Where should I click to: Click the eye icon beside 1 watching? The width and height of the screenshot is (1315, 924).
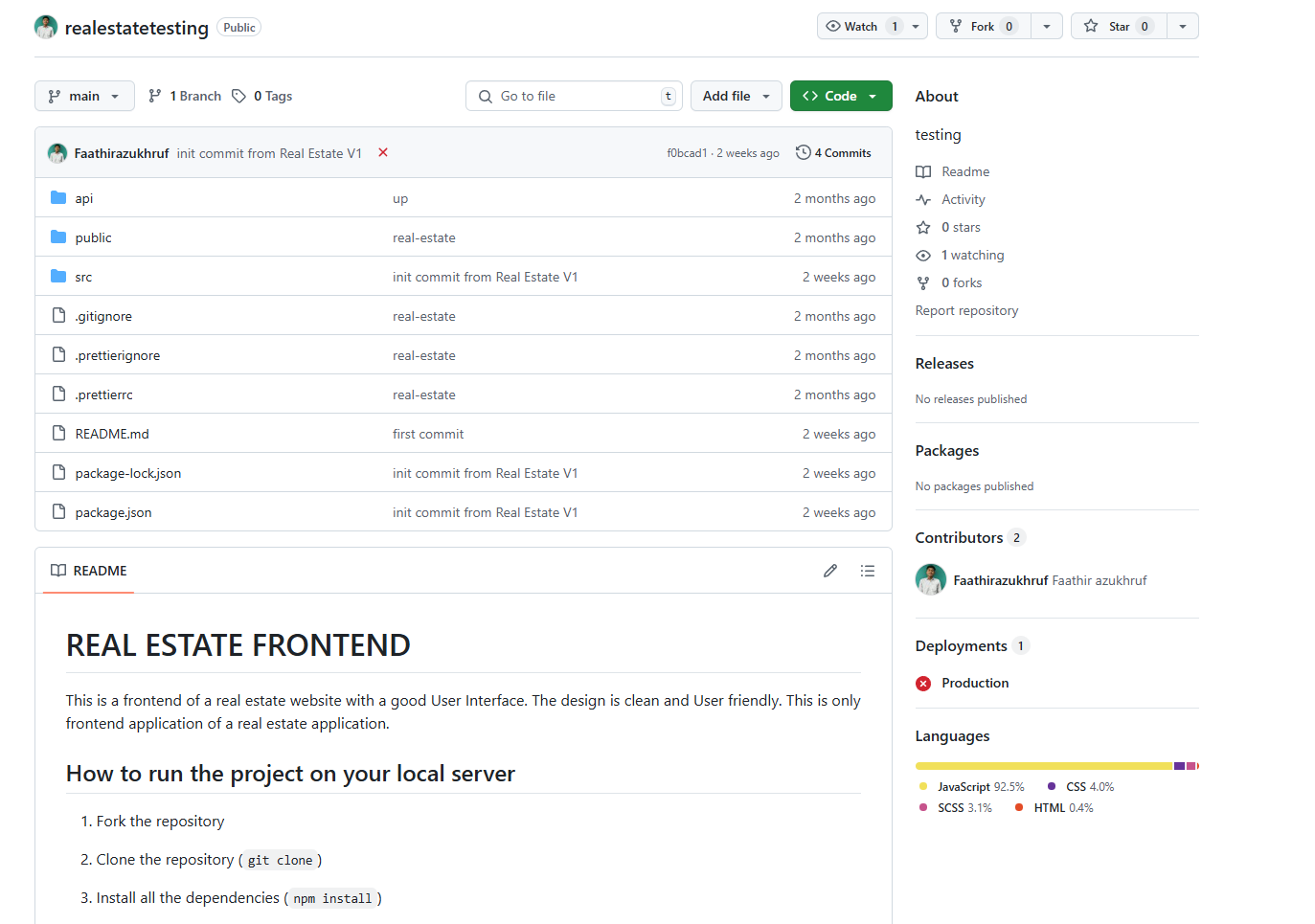pyautogui.click(x=923, y=256)
